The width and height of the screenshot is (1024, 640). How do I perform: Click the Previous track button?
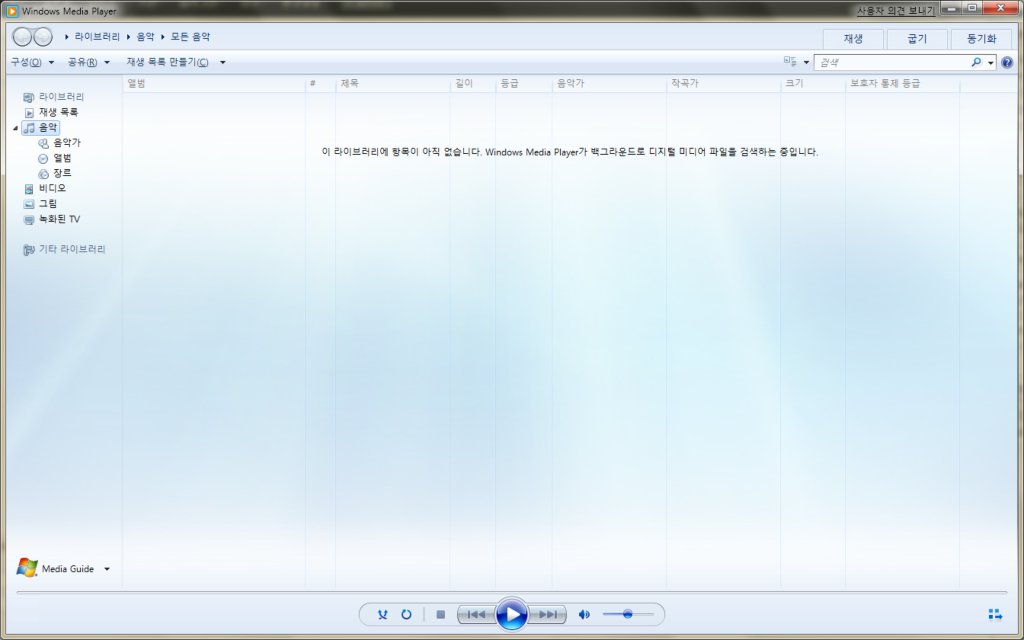[x=475, y=615]
